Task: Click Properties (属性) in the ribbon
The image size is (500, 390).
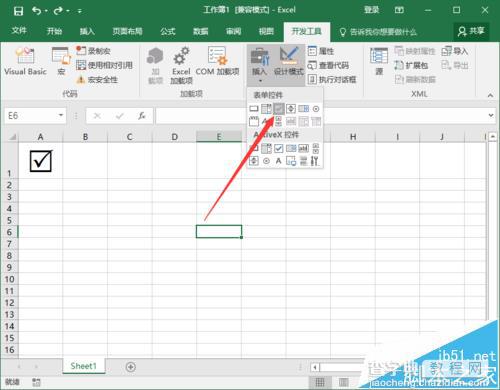Action: coord(321,51)
